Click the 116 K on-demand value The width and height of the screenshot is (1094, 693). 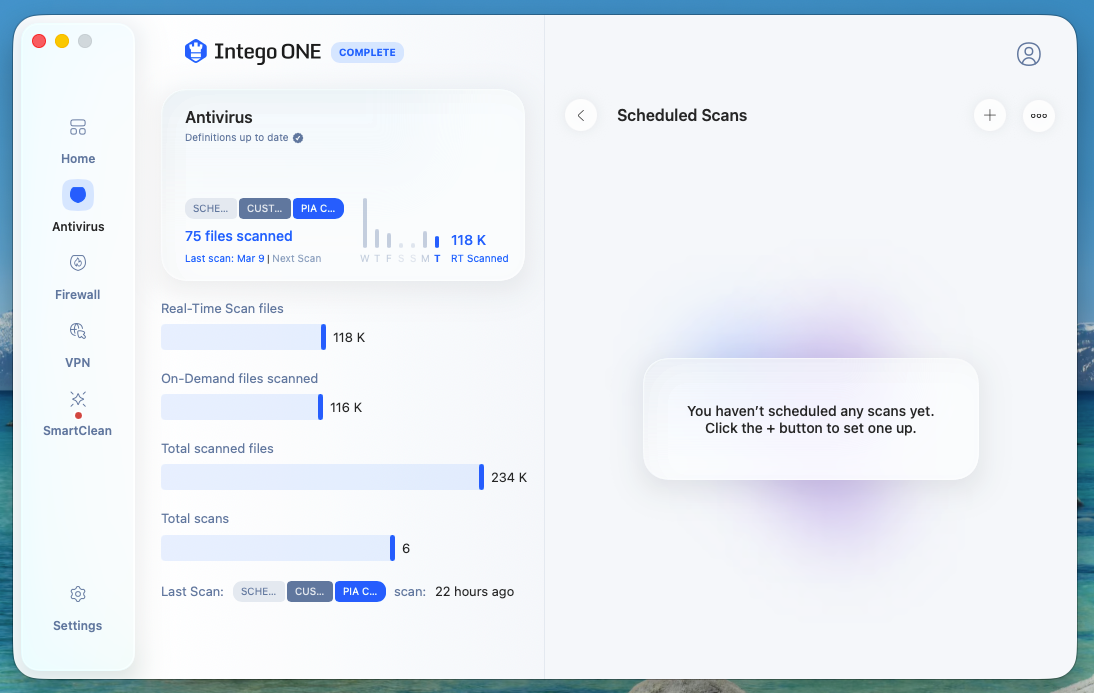click(x=345, y=407)
